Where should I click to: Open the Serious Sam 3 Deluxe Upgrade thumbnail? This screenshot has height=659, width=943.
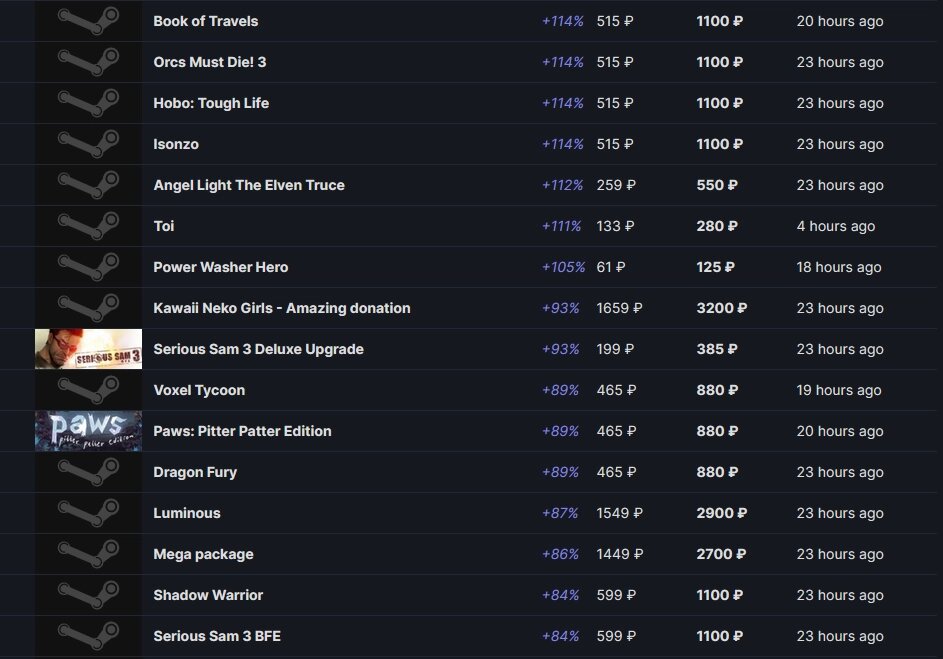88,349
